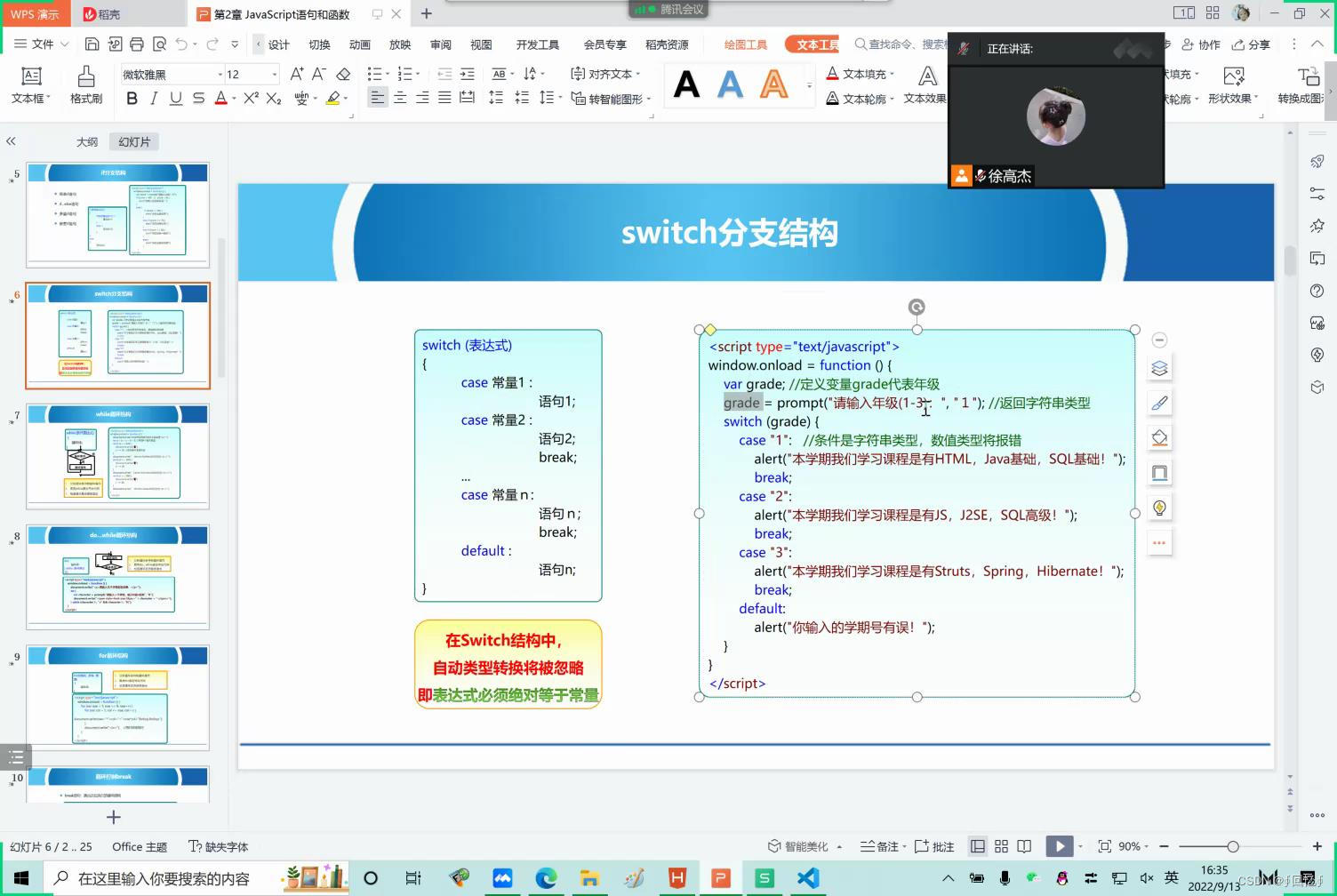The height and width of the screenshot is (896, 1337).
Task: Open the Review (审阅) ribbon tab
Action: pyautogui.click(x=440, y=44)
